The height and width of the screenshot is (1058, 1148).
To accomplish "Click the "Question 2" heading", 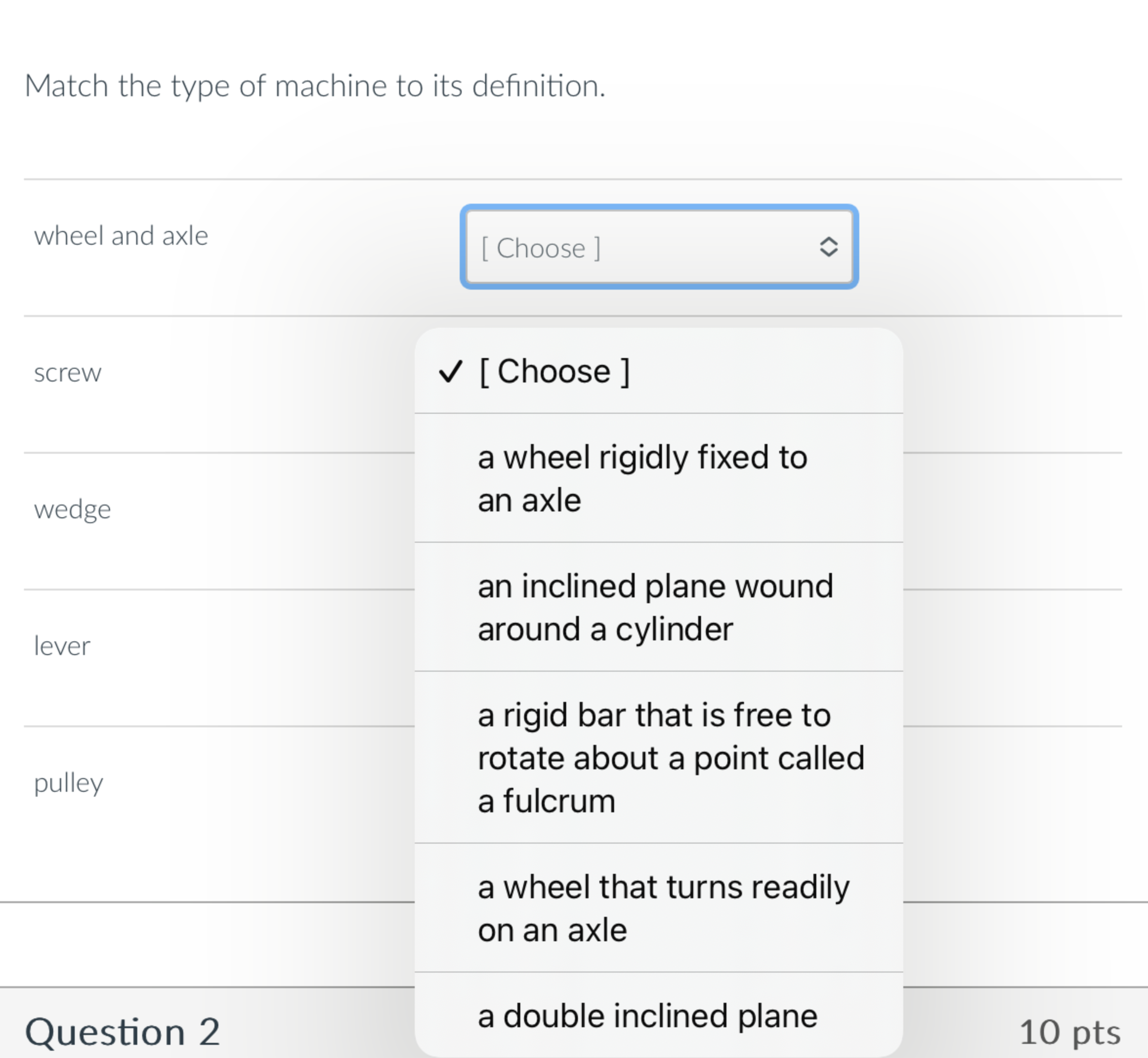I will [123, 1032].
